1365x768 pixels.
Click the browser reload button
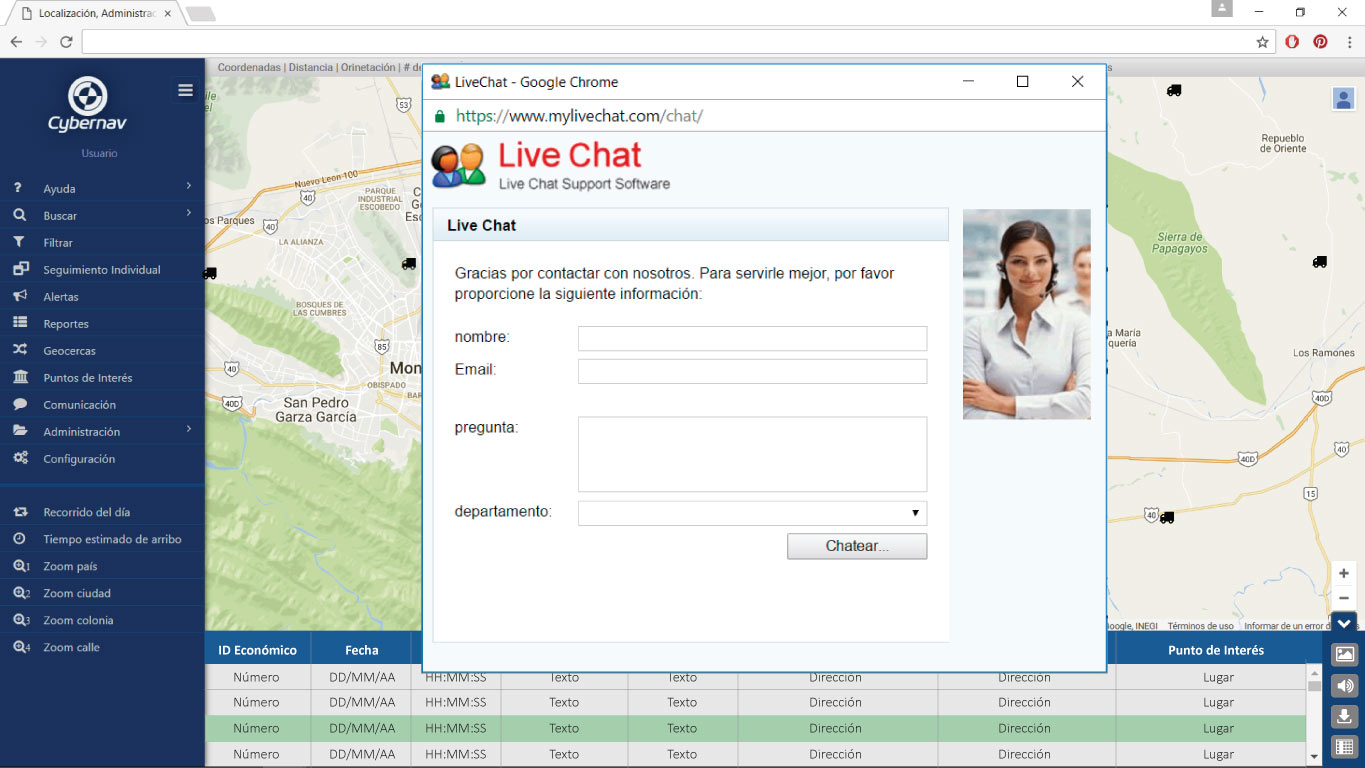66,42
